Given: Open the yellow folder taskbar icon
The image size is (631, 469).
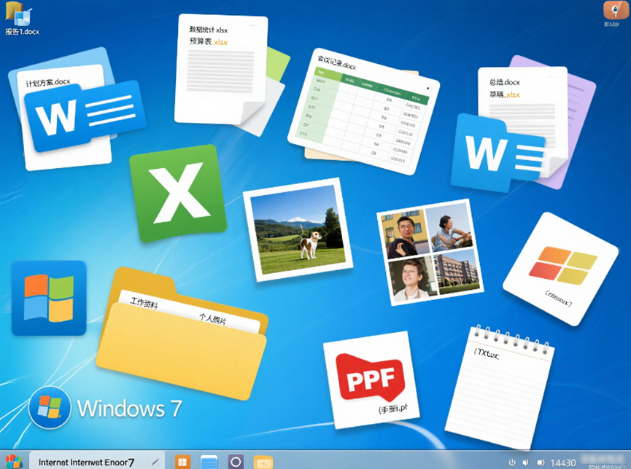Looking at the screenshot, I should (264, 462).
